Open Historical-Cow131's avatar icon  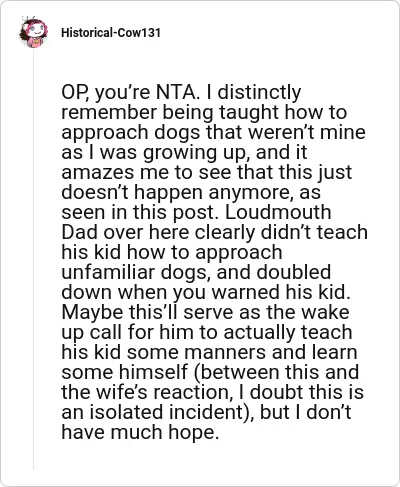[x=33, y=32]
